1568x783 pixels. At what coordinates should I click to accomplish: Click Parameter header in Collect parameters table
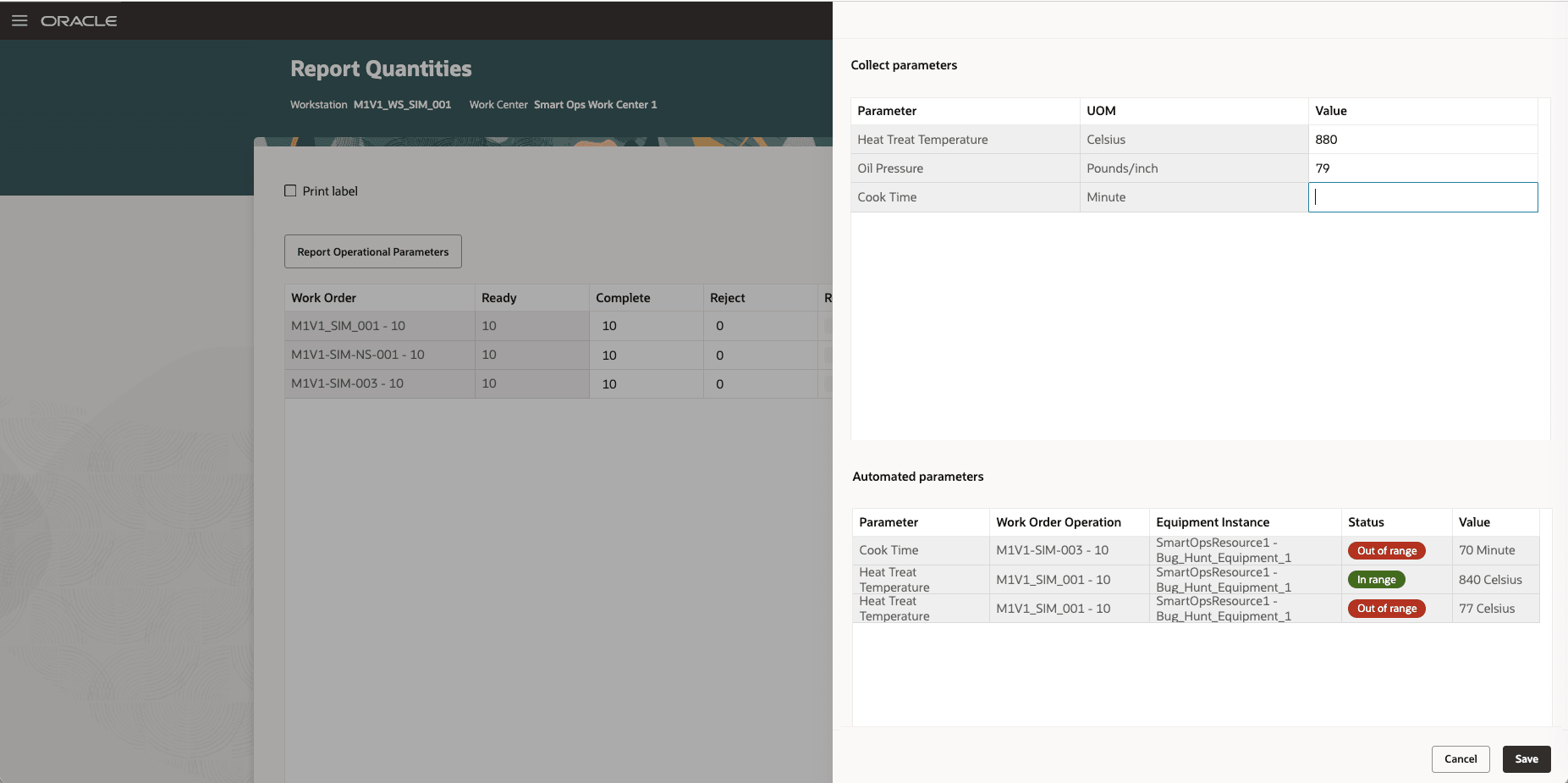coord(966,111)
